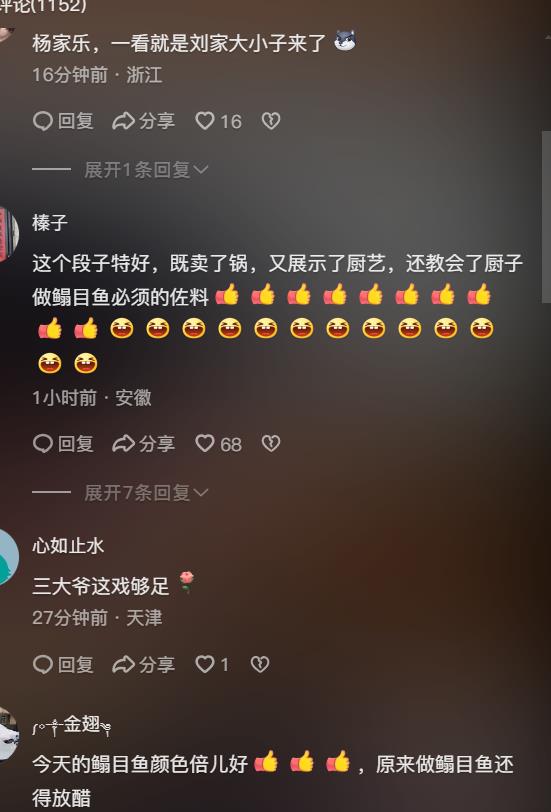The image size is (551, 812).
Task: Reply to the 三大爷这戏够足 comment
Action: pos(63,664)
